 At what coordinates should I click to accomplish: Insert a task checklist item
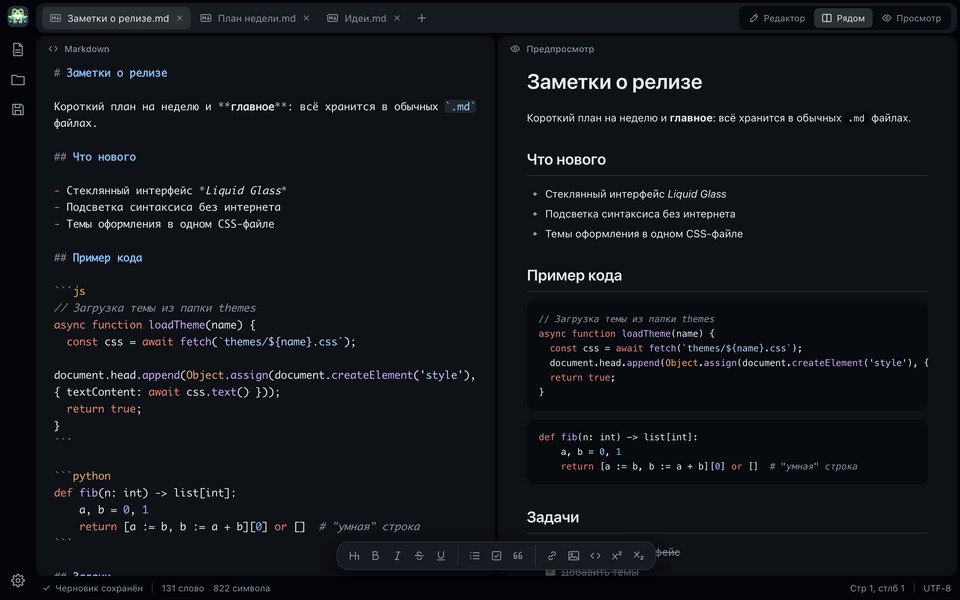(x=497, y=556)
